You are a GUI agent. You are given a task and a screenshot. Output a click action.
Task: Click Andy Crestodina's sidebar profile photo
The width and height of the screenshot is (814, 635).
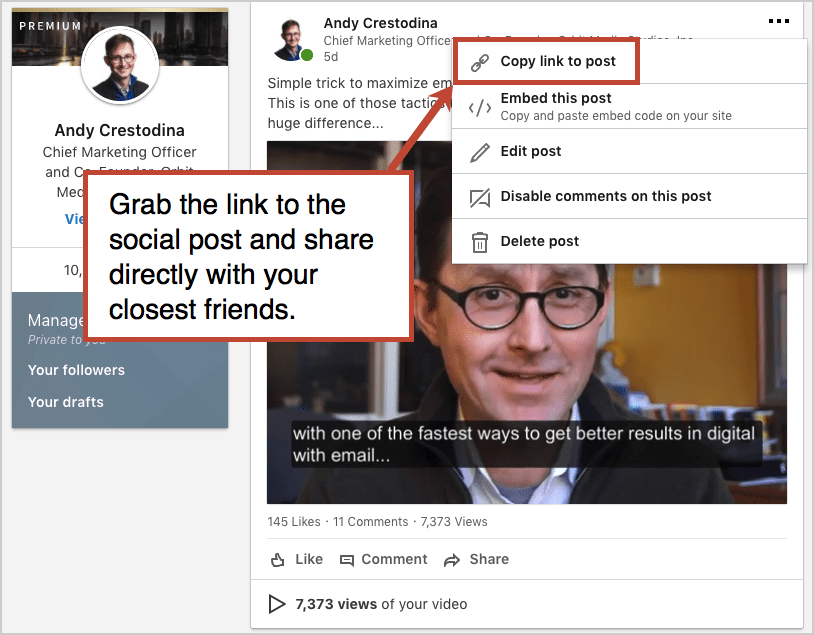click(x=120, y=65)
